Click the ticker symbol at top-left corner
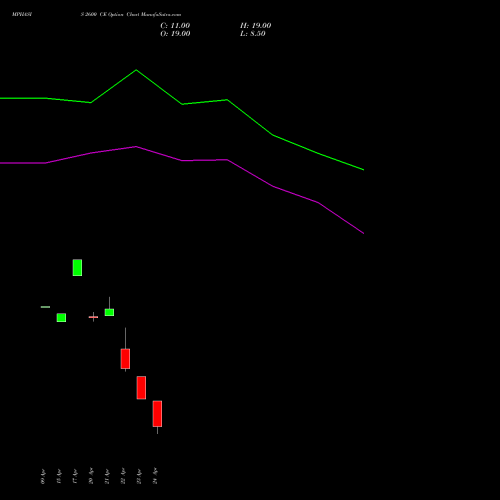 point(22,15)
